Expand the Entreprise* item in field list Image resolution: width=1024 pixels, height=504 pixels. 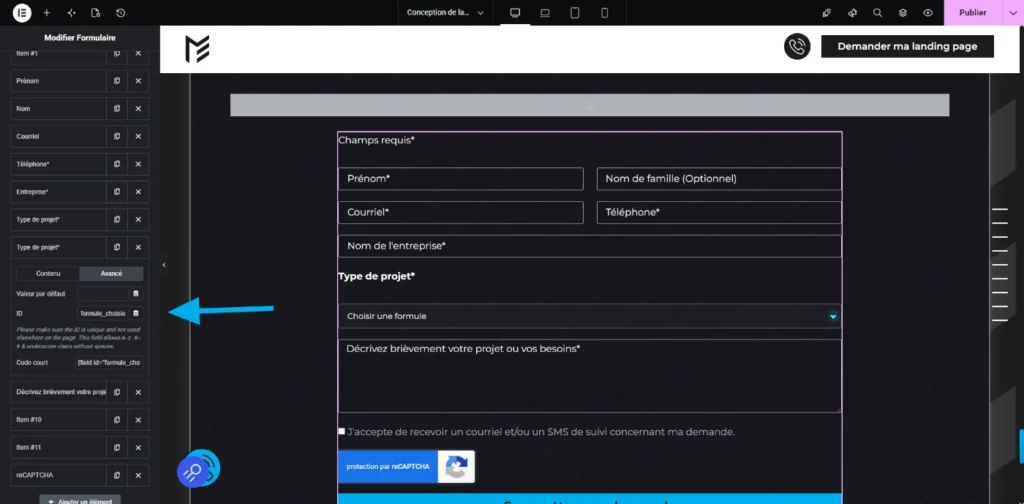pos(59,192)
